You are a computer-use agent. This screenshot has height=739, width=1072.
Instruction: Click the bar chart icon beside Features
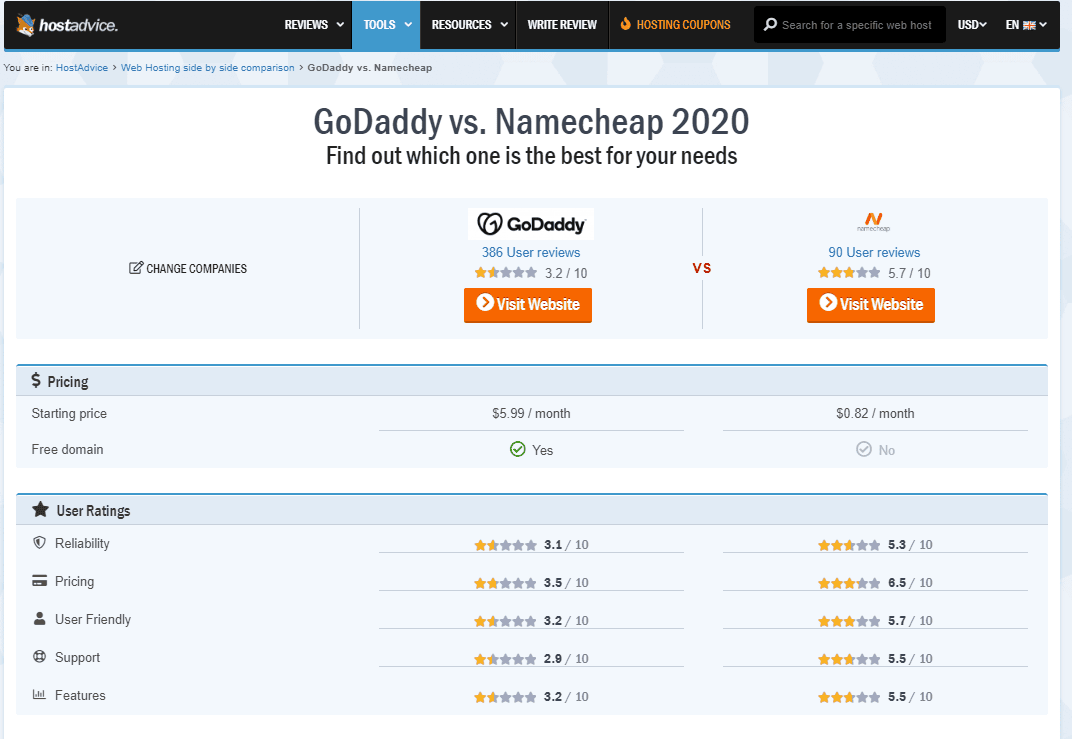pyautogui.click(x=39, y=695)
